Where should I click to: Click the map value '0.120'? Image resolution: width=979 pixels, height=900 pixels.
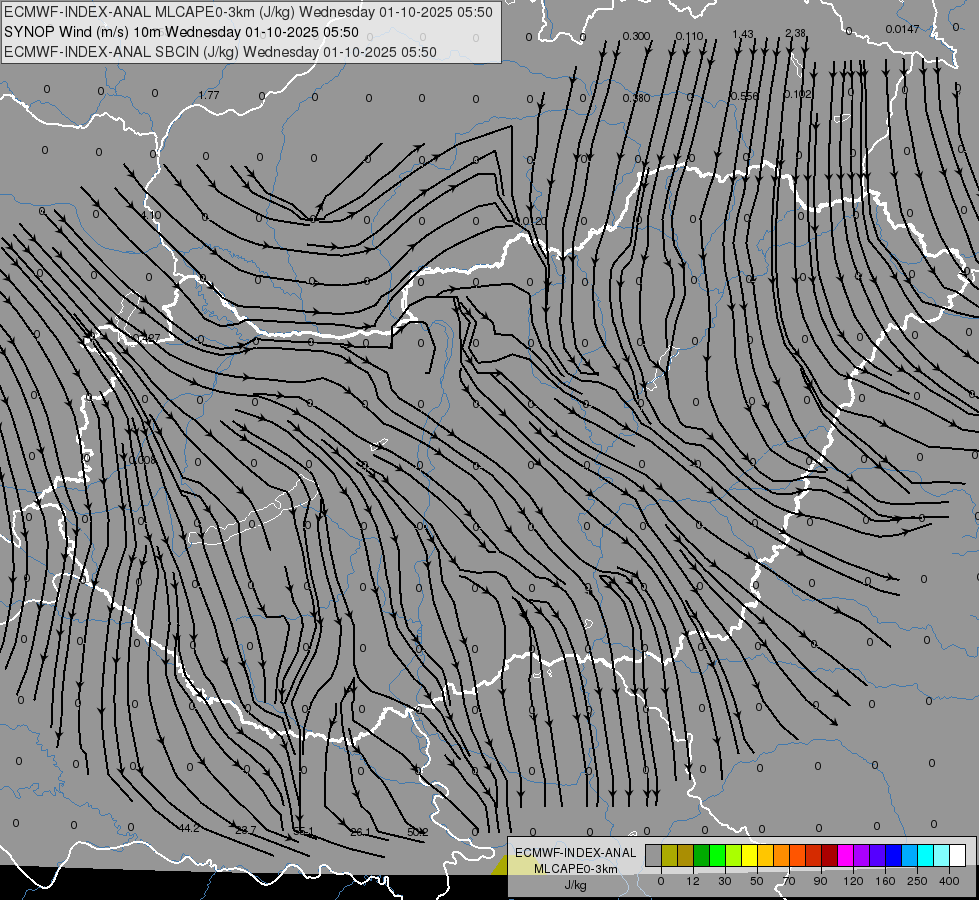(x=532, y=221)
